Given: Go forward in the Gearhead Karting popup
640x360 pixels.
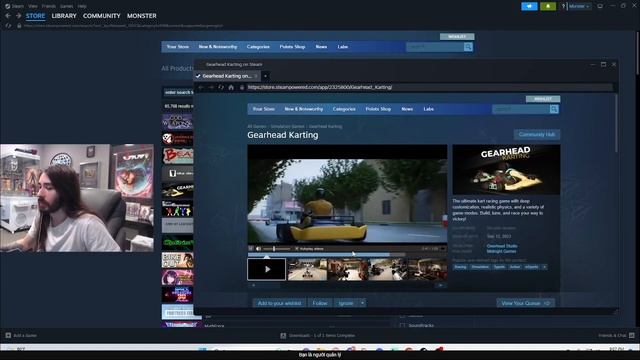Looking at the screenshot, I should 211,87.
